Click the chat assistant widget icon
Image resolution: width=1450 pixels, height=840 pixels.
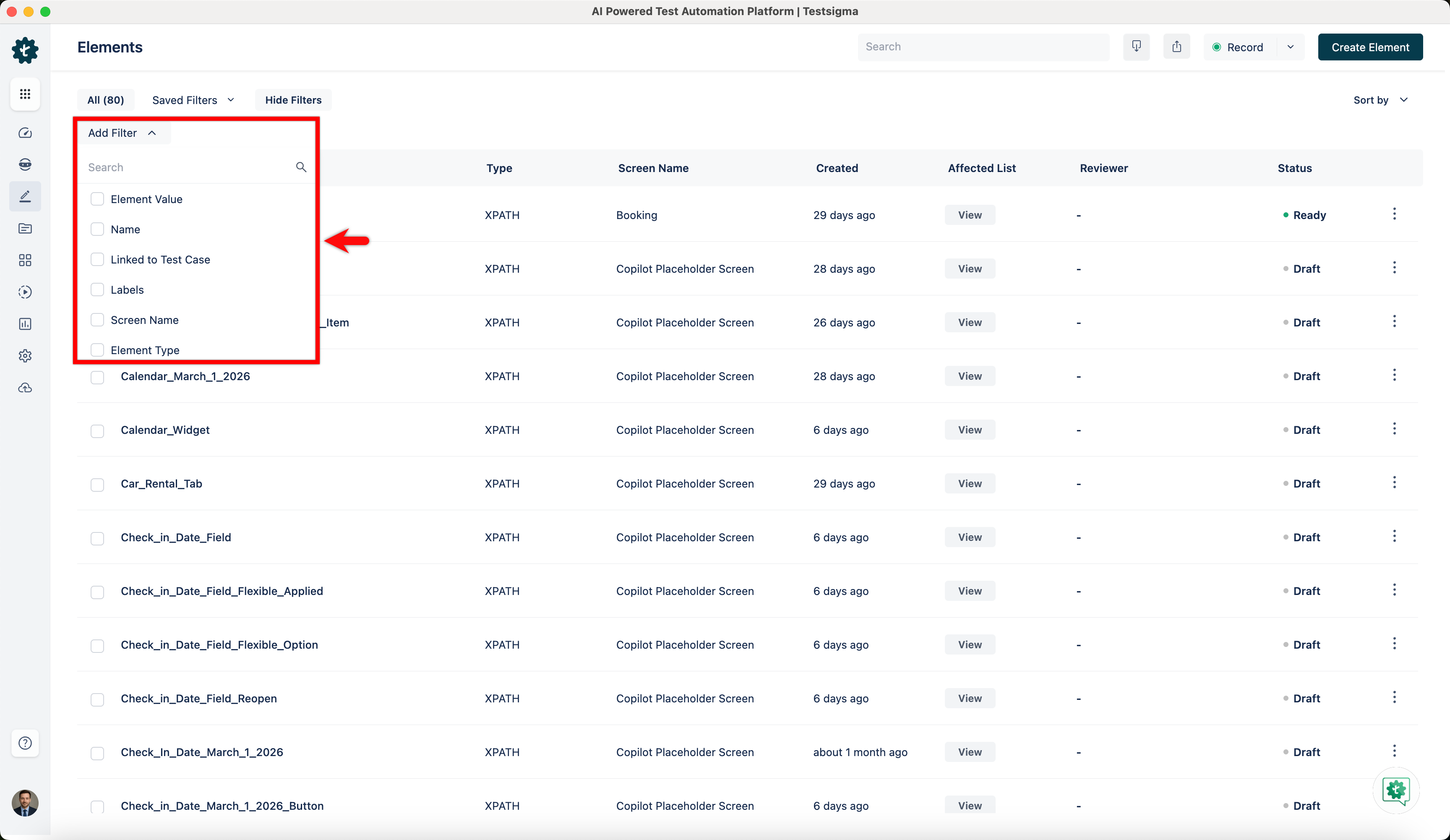point(1395,790)
